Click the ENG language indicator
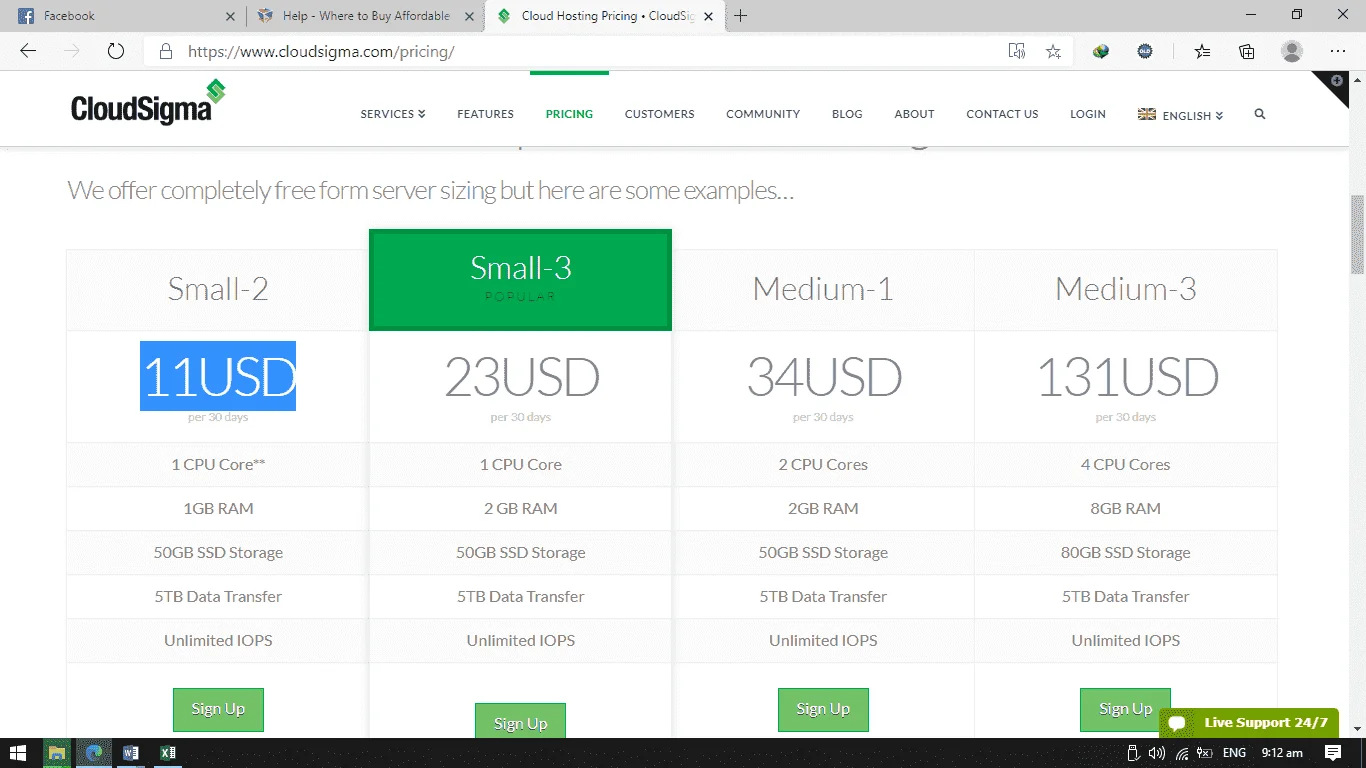The width and height of the screenshot is (1366, 768). pyautogui.click(x=1234, y=753)
